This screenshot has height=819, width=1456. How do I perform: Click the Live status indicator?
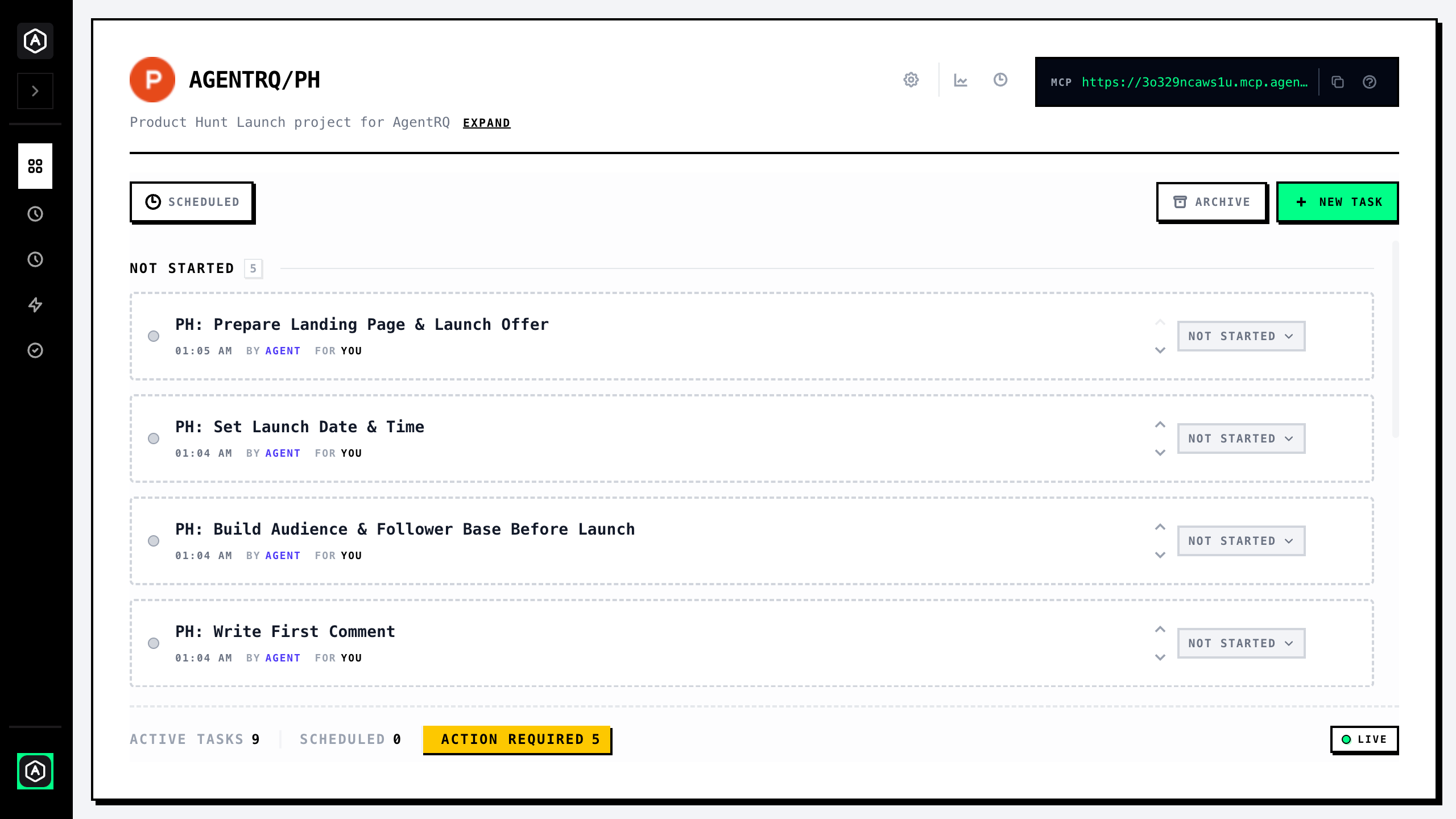click(x=1364, y=739)
